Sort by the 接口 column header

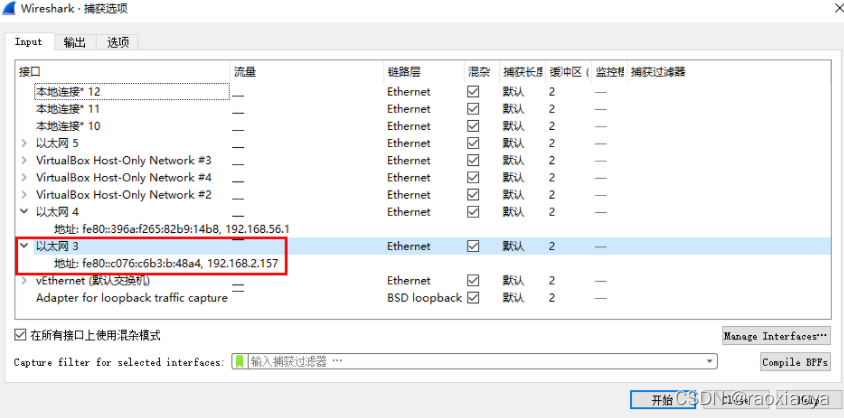[30, 72]
